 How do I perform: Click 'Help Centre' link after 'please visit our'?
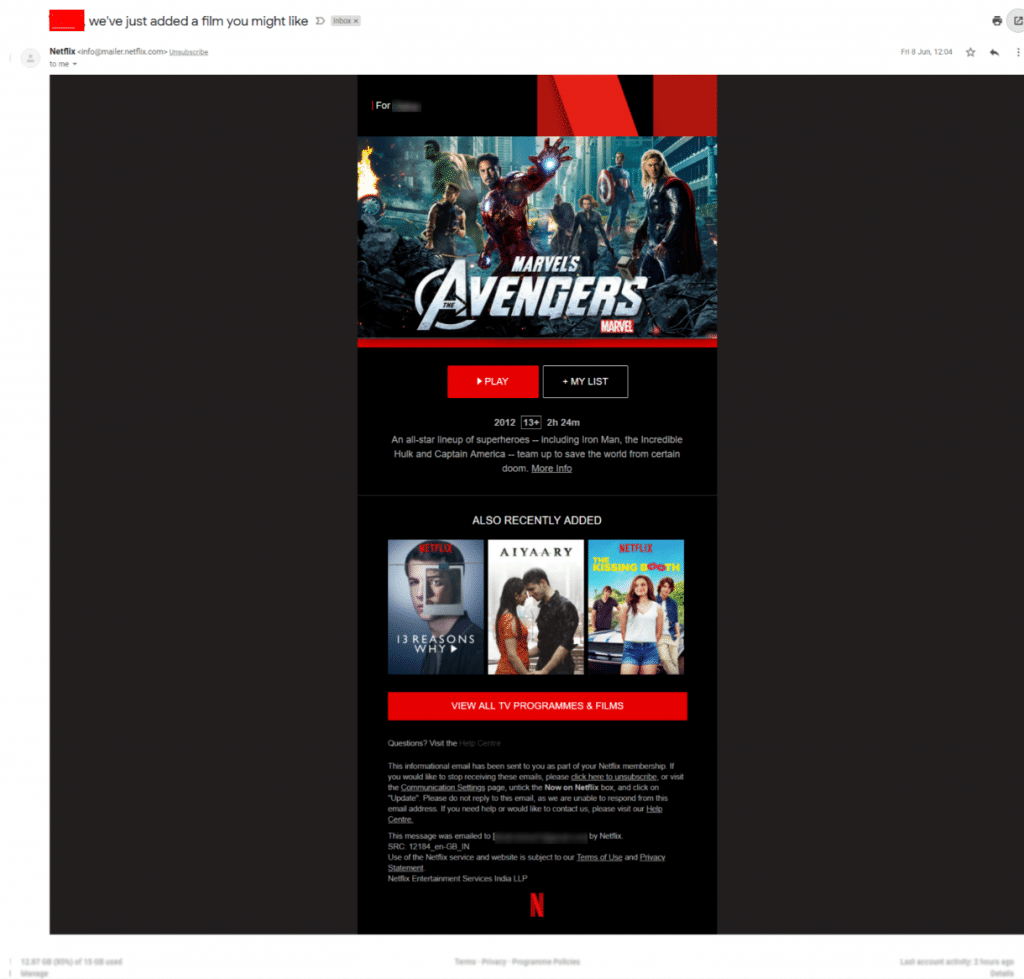click(654, 809)
